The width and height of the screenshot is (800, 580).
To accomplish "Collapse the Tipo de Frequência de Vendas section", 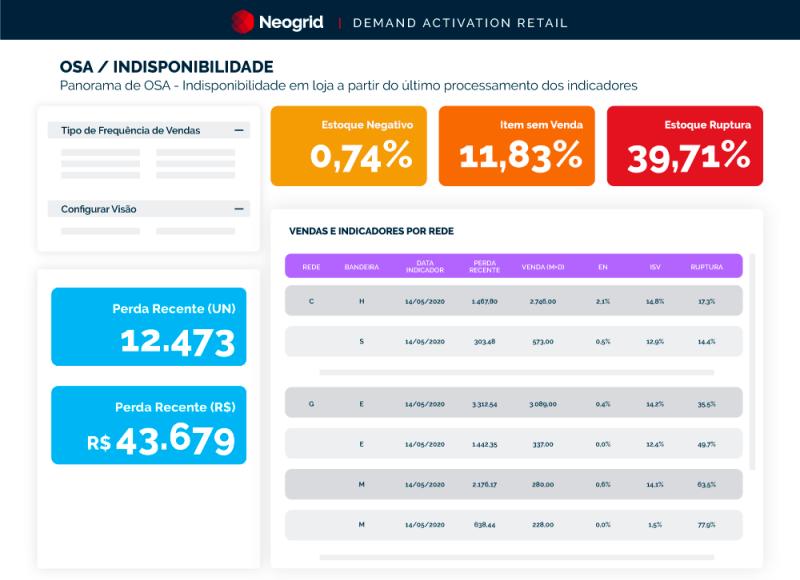I will (x=239, y=131).
